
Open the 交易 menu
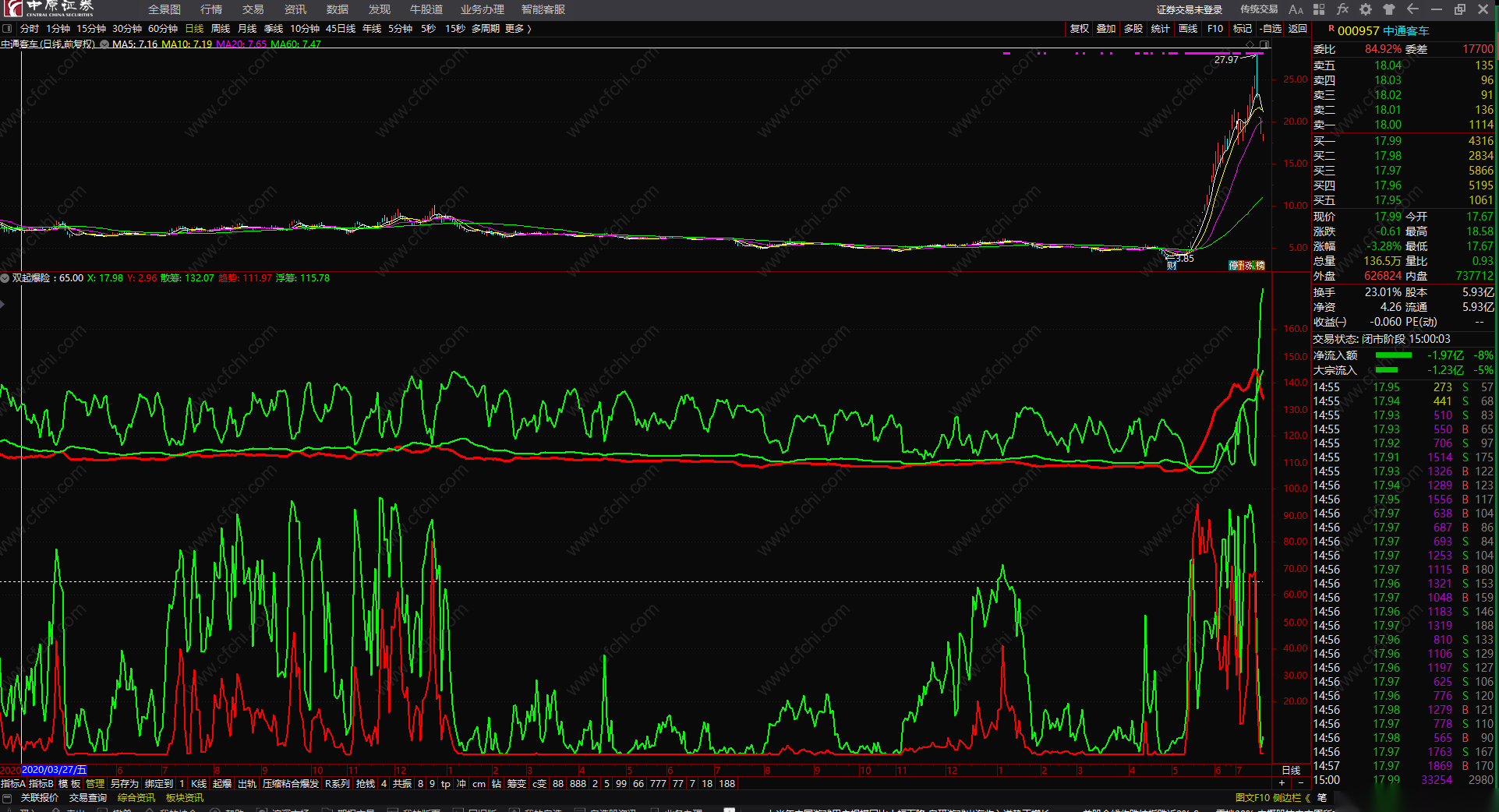tap(253, 9)
